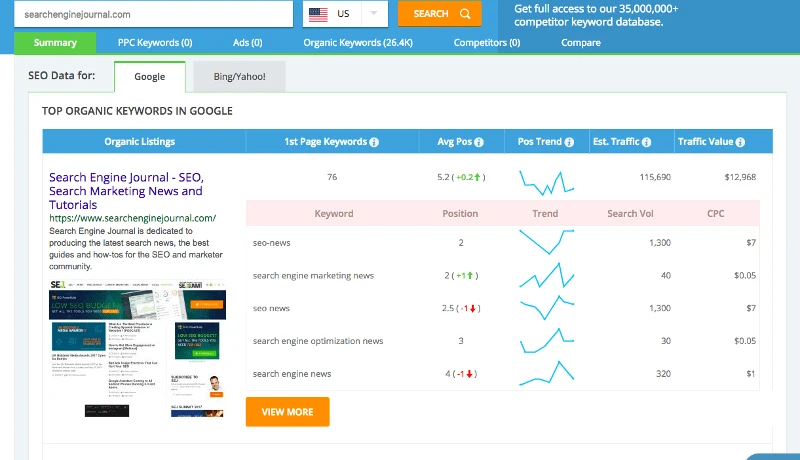Click the VIEW MORE button
This screenshot has height=460, width=800.
click(287, 412)
